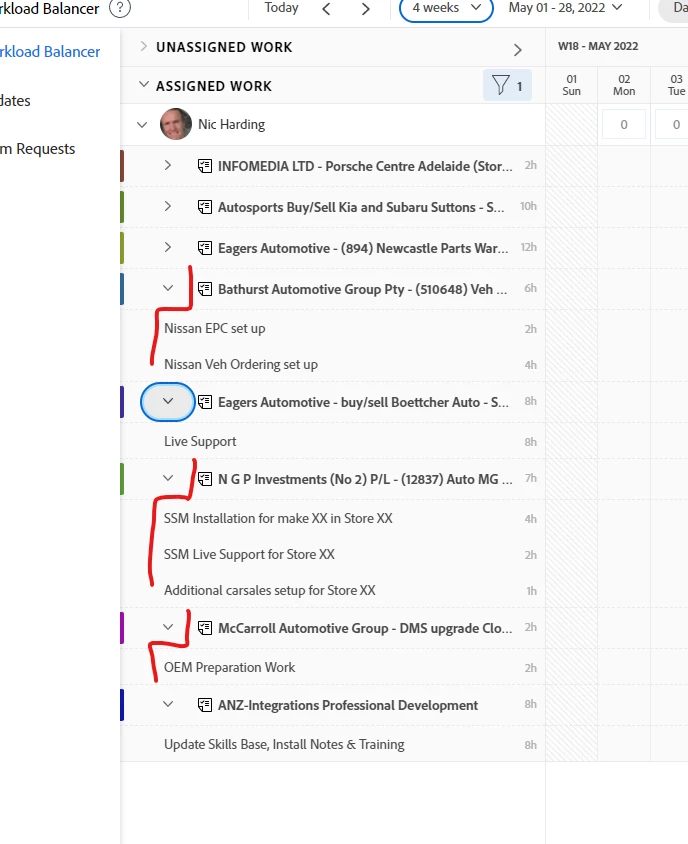Image resolution: width=688 pixels, height=844 pixels.
Task: Select the OEM Preparation Work task
Action: pyautogui.click(x=229, y=667)
